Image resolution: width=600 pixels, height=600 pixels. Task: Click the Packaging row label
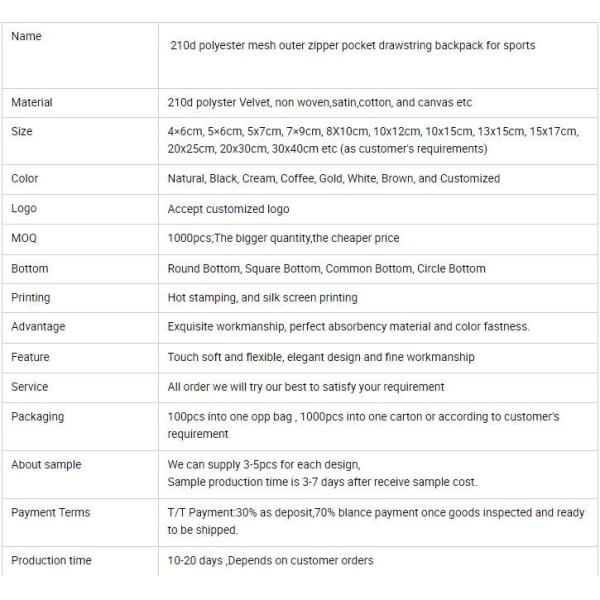click(x=37, y=417)
